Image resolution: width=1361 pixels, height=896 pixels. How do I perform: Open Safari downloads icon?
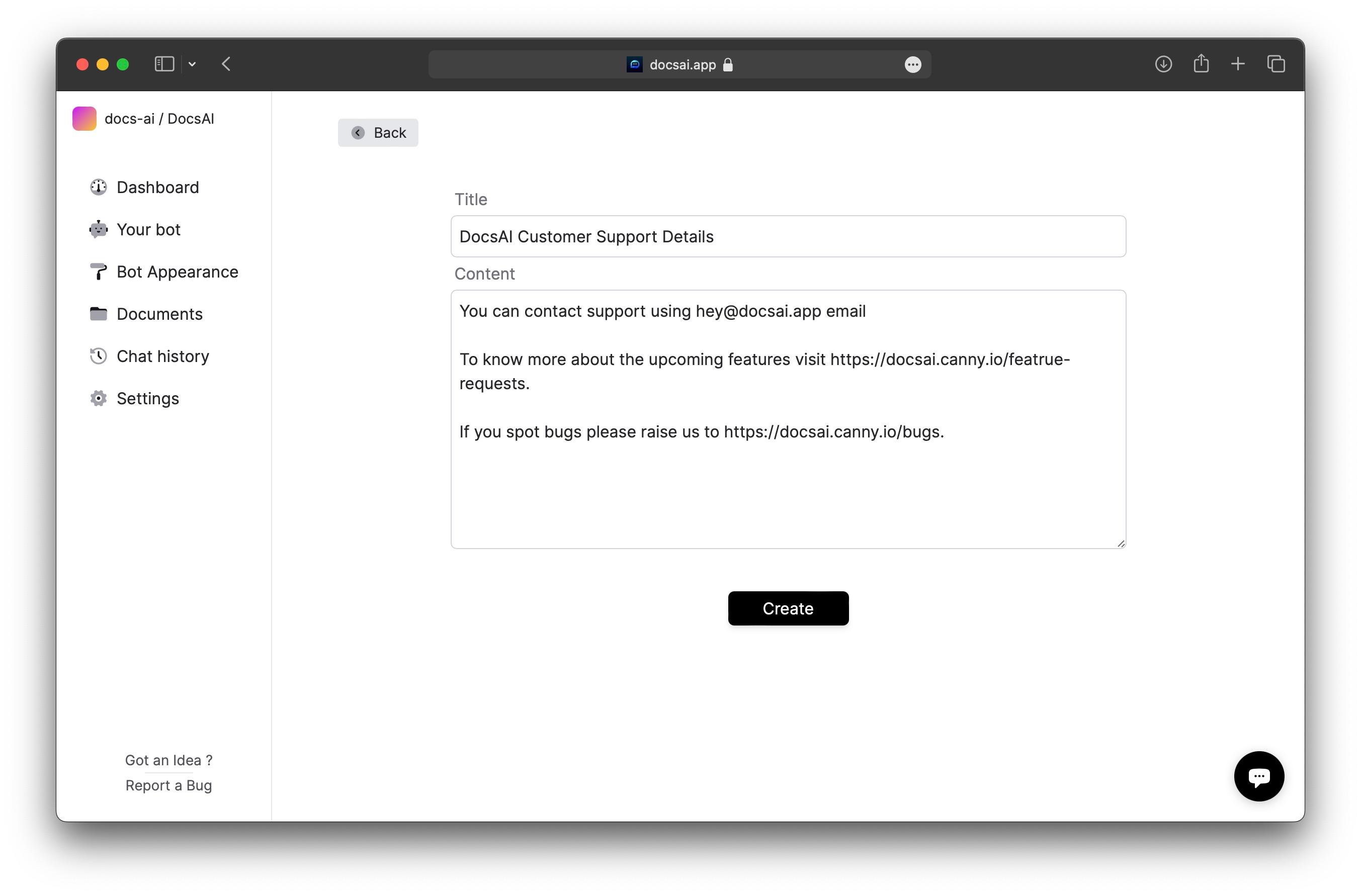pyautogui.click(x=1162, y=64)
